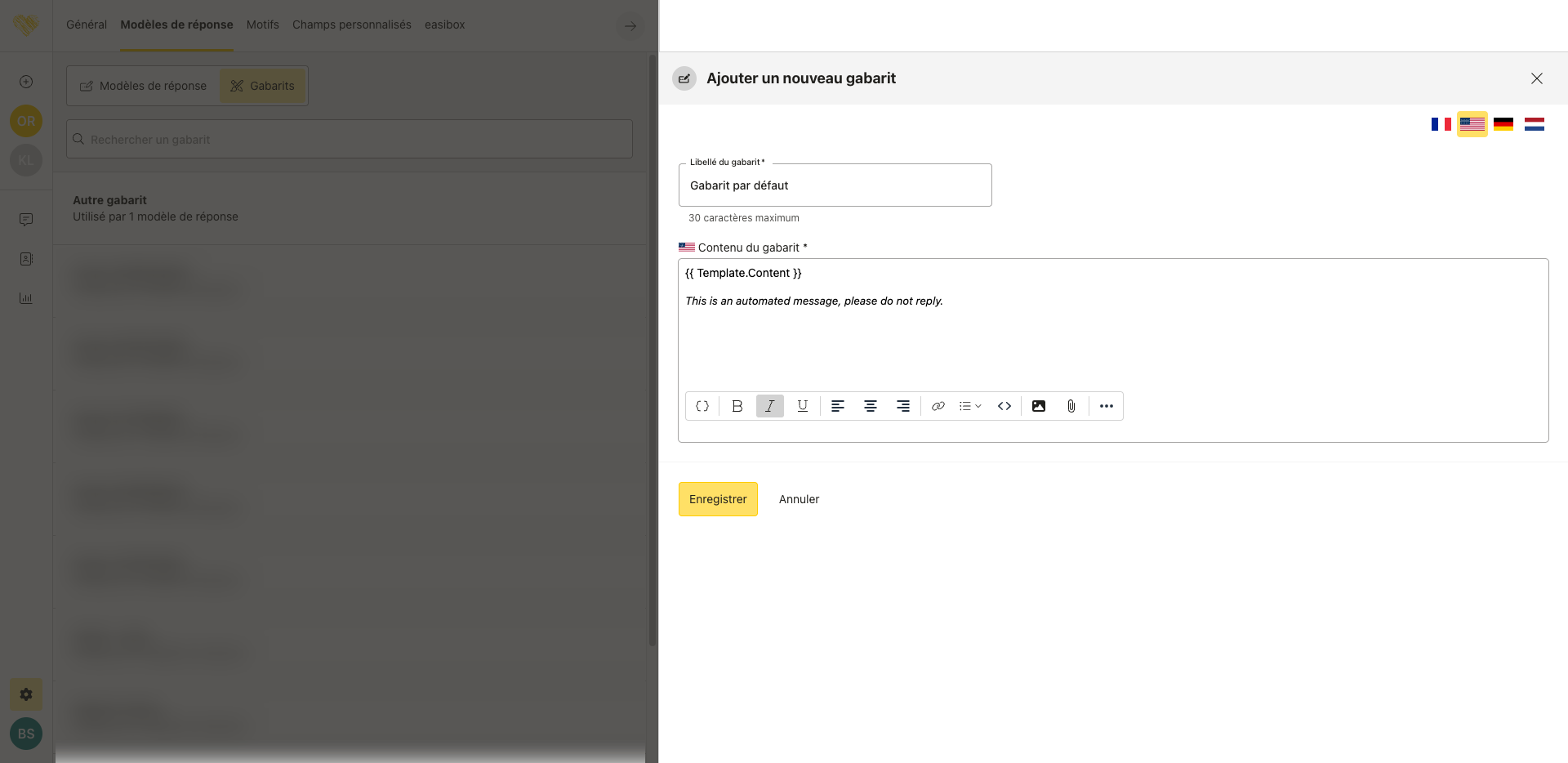The width and height of the screenshot is (1568, 763).
Task: Open the list style dropdown
Action: (970, 406)
